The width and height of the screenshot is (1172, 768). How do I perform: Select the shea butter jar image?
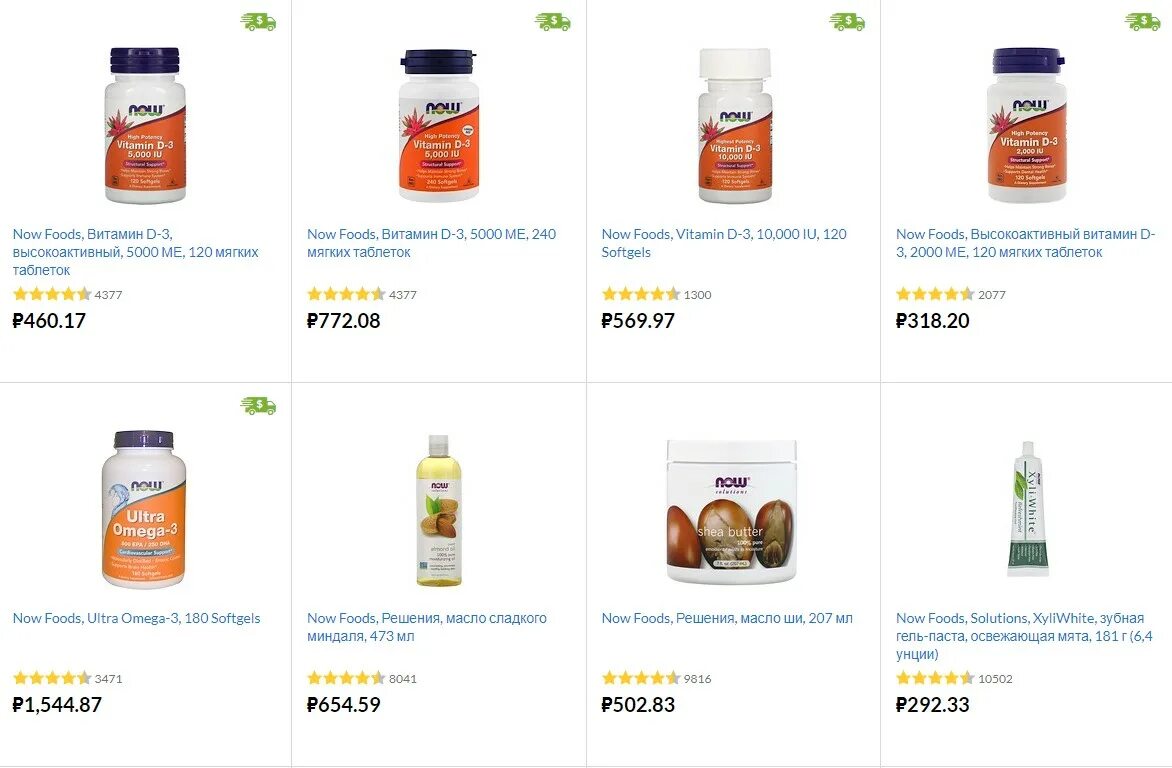click(x=732, y=512)
